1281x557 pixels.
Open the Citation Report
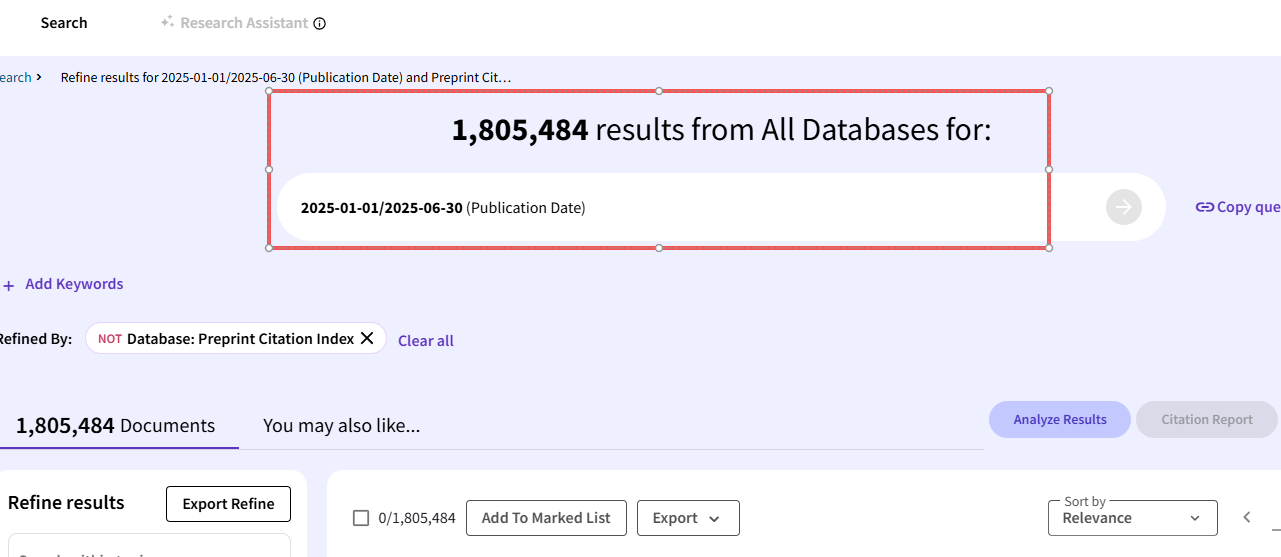[x=1206, y=420]
